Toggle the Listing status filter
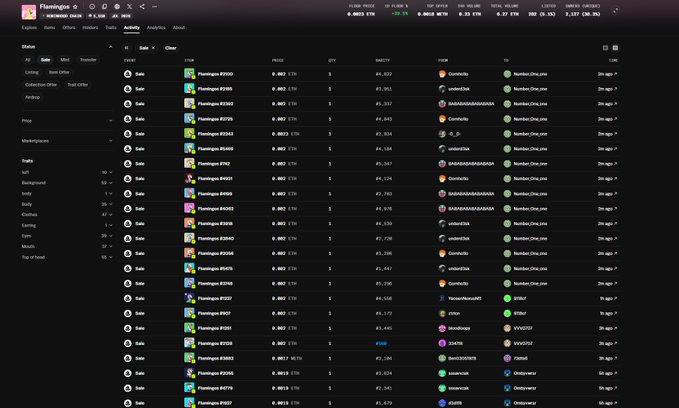The height and width of the screenshot is (408, 679). (32, 72)
